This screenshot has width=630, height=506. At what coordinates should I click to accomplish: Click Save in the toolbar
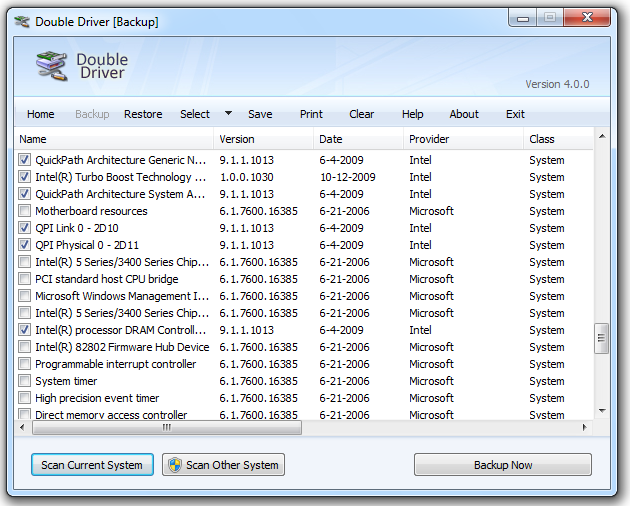pyautogui.click(x=260, y=114)
